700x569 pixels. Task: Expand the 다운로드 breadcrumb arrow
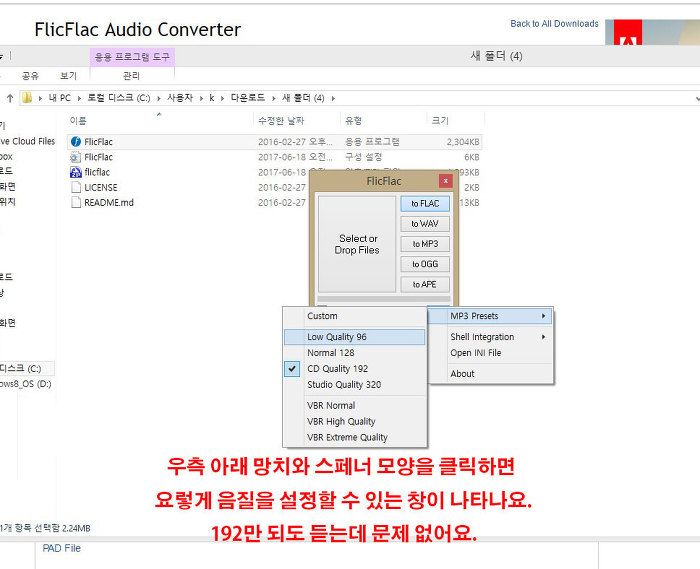point(274,98)
